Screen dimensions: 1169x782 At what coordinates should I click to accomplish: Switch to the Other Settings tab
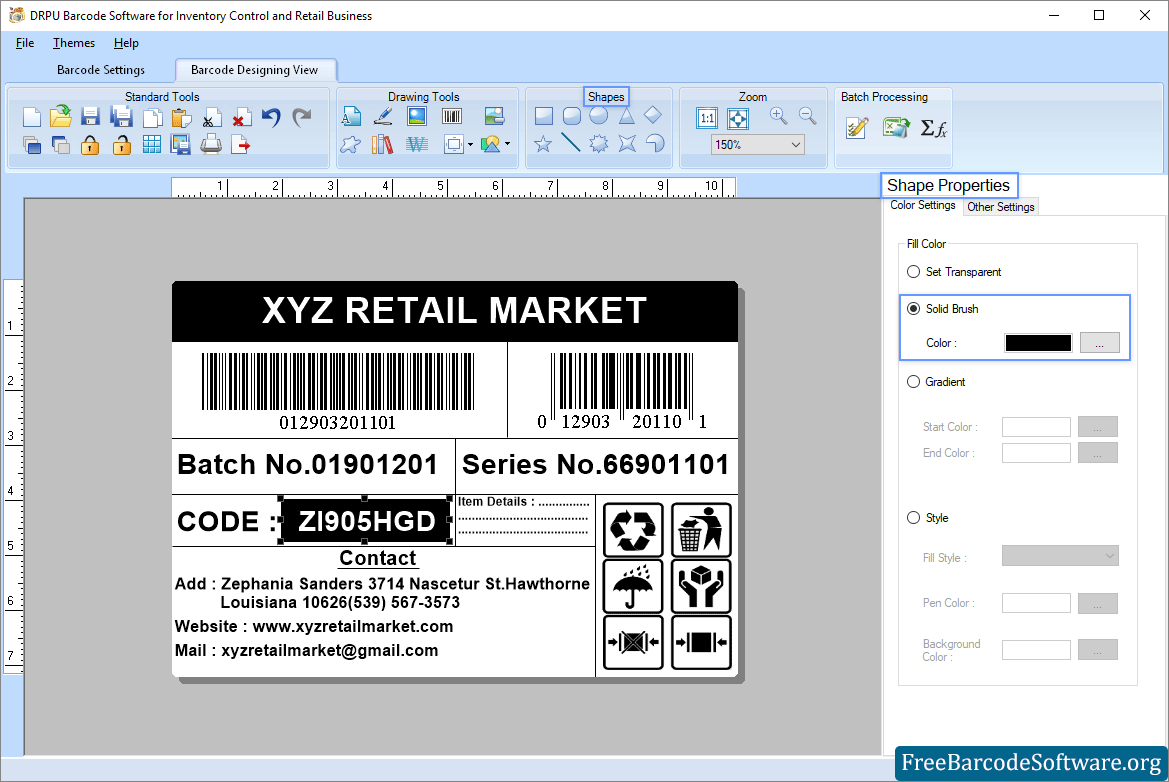1001,207
